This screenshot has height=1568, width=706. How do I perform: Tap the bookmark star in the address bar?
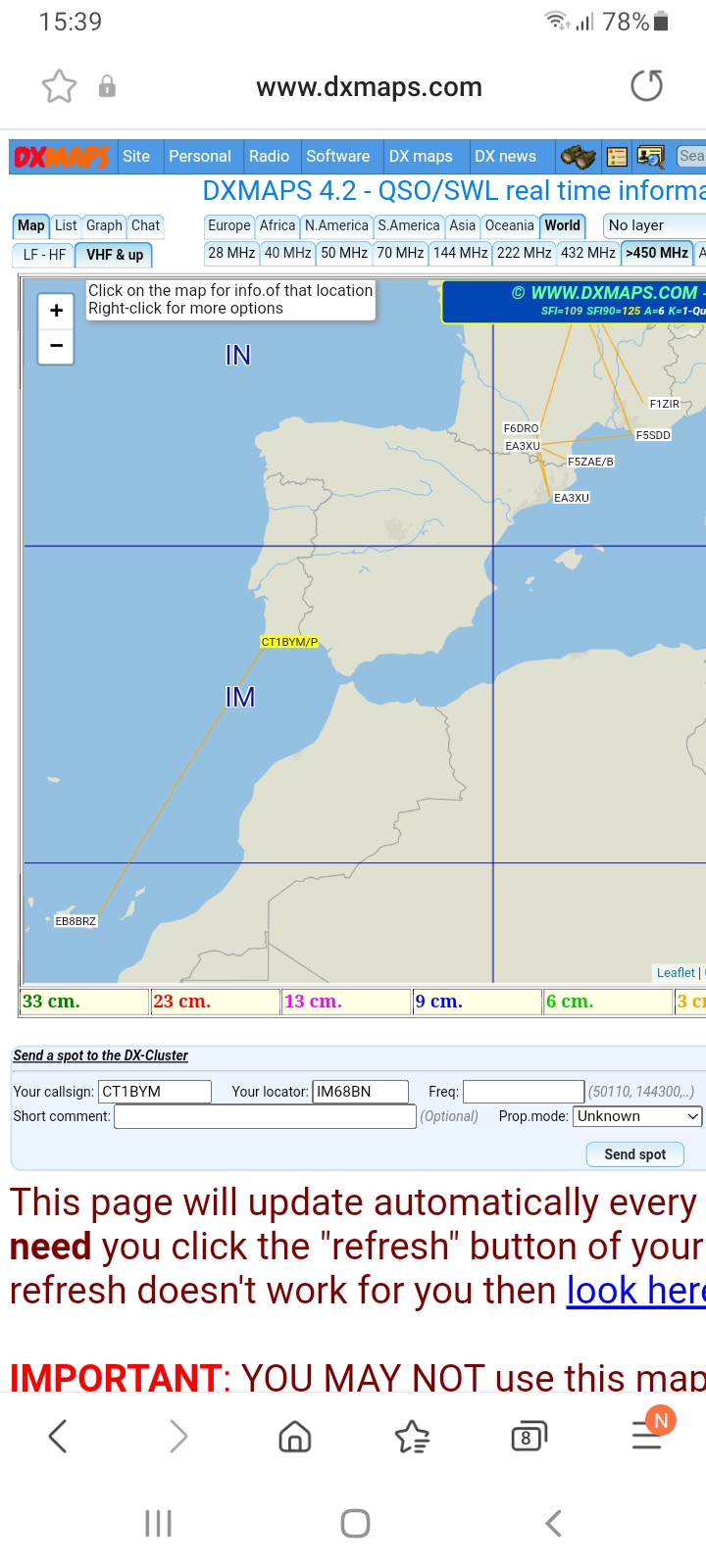[x=59, y=86]
